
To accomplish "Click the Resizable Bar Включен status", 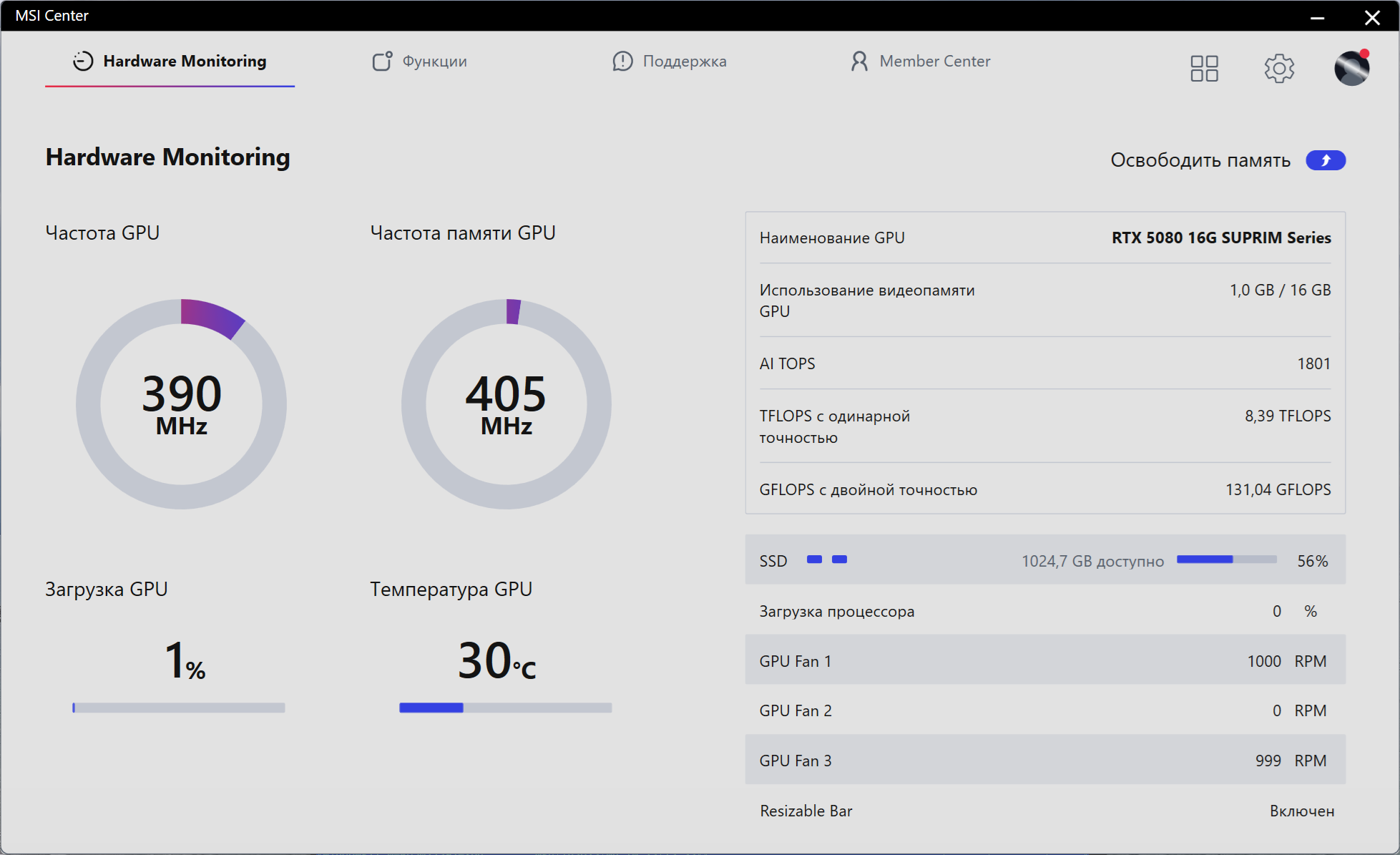I will tap(1301, 811).
